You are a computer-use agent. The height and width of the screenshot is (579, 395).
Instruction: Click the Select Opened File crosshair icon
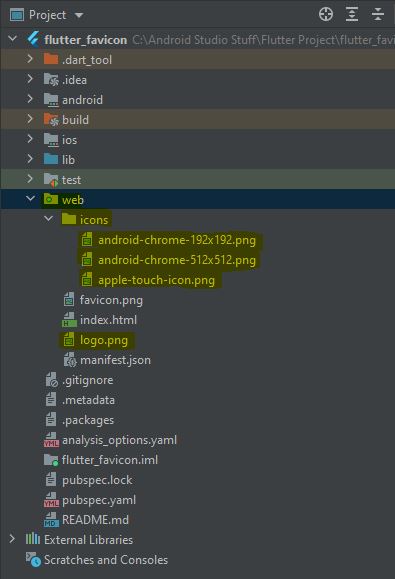tap(326, 14)
